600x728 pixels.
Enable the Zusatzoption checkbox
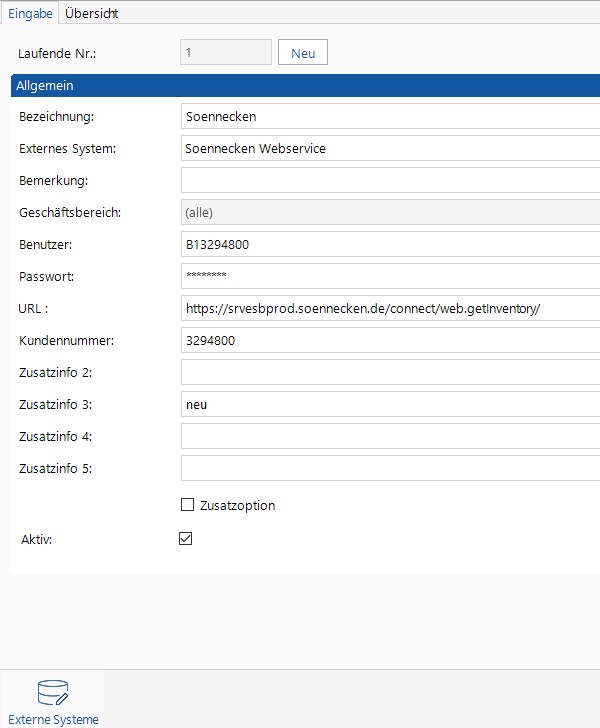coord(187,505)
